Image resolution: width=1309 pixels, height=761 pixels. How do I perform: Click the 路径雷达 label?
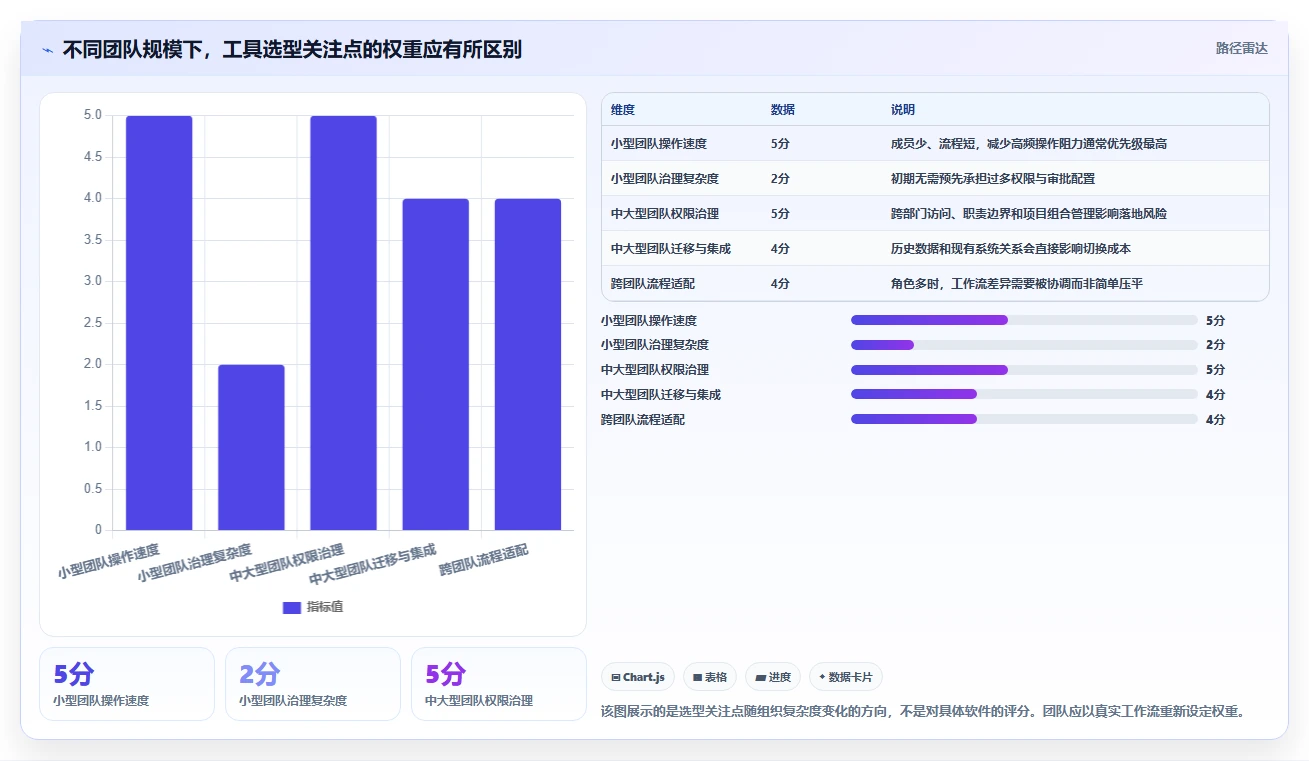(x=1241, y=48)
